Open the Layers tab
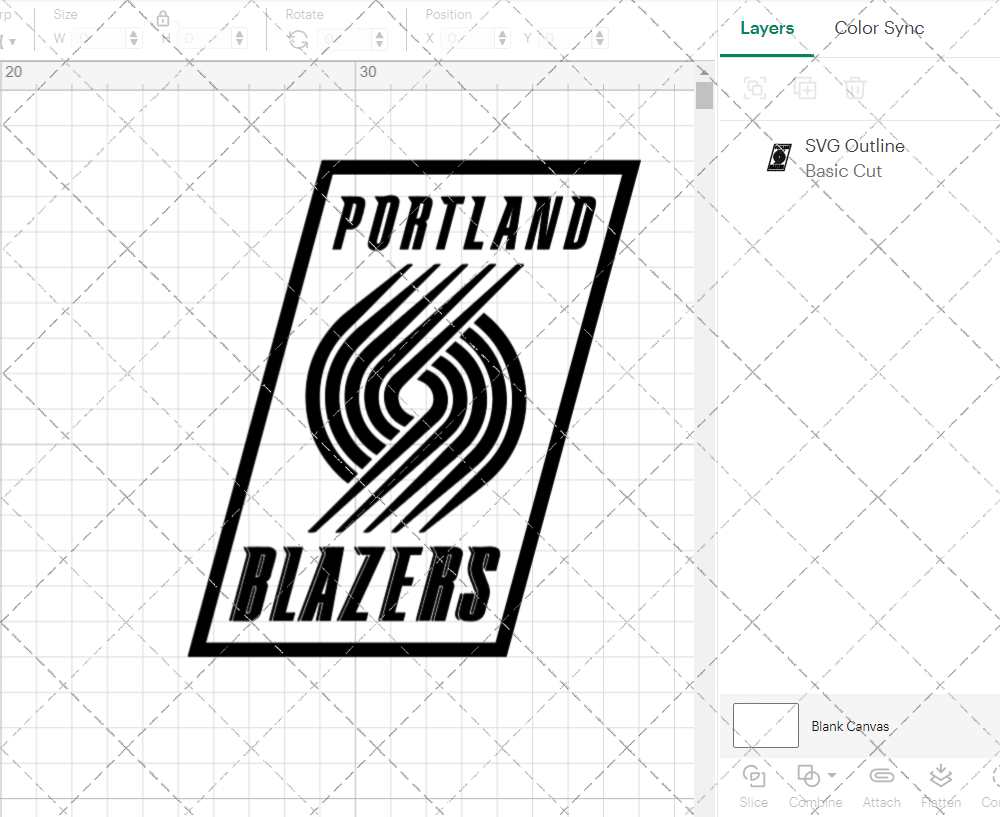 [766, 28]
